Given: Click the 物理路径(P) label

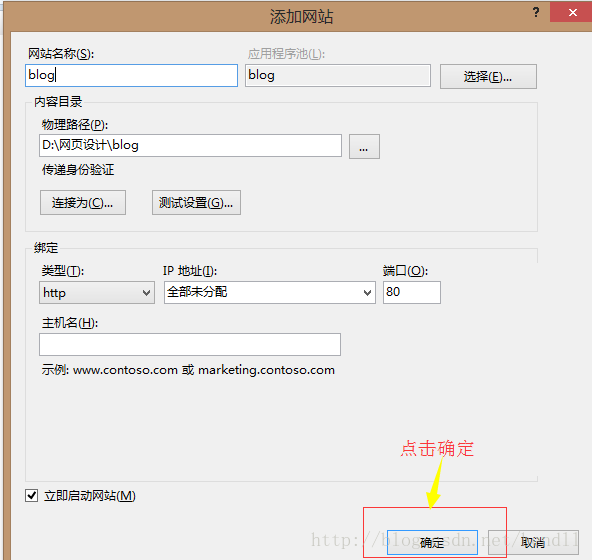Looking at the screenshot, I should [75, 125].
